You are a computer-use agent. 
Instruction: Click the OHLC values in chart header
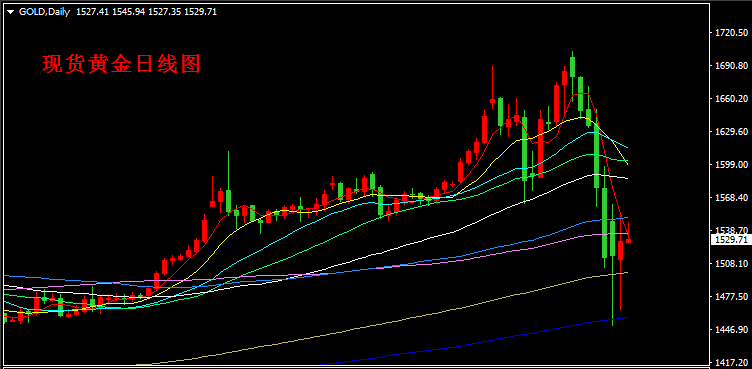coord(146,12)
